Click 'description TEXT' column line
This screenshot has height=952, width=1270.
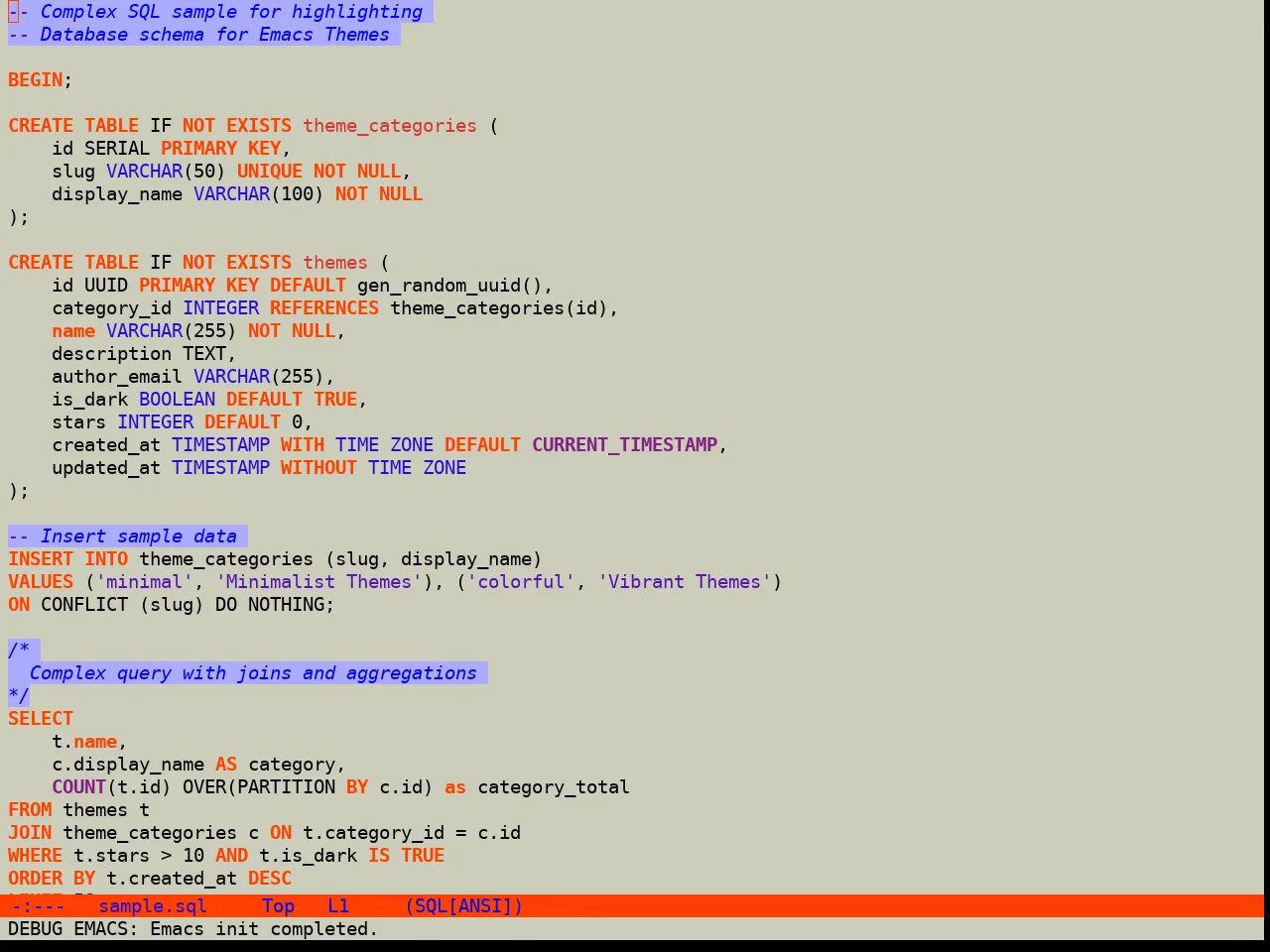click(144, 354)
